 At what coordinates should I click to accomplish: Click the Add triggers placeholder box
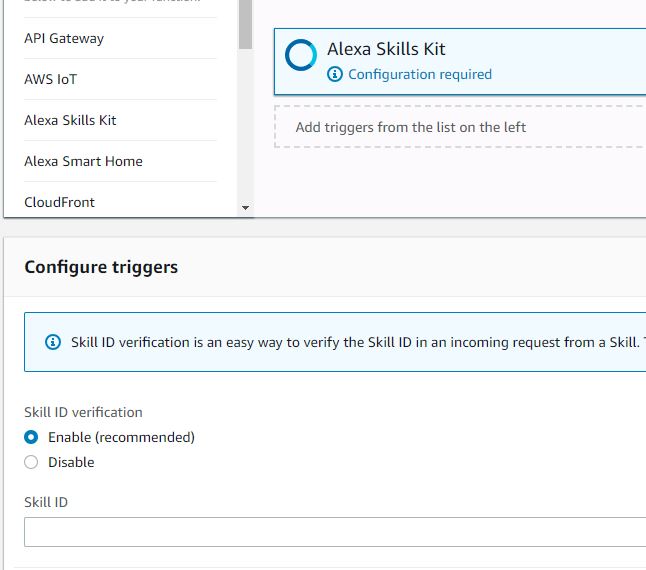(x=460, y=127)
